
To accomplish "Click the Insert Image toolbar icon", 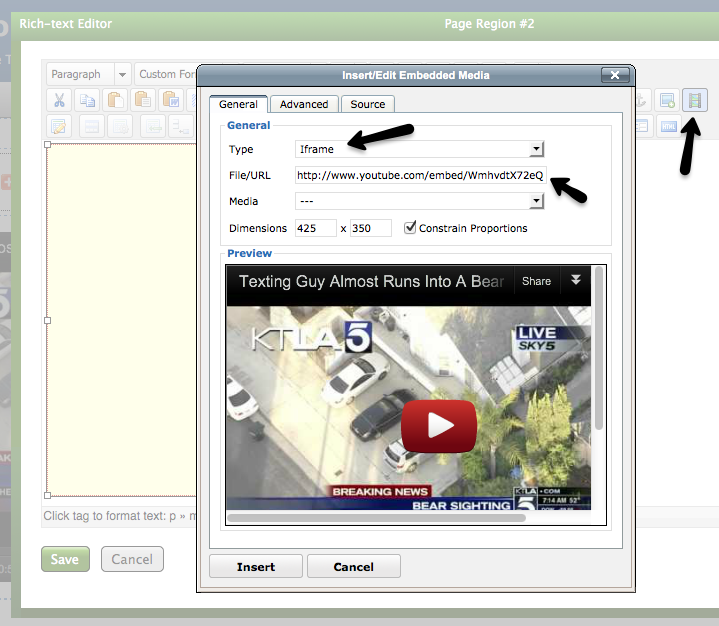I will pos(667,100).
